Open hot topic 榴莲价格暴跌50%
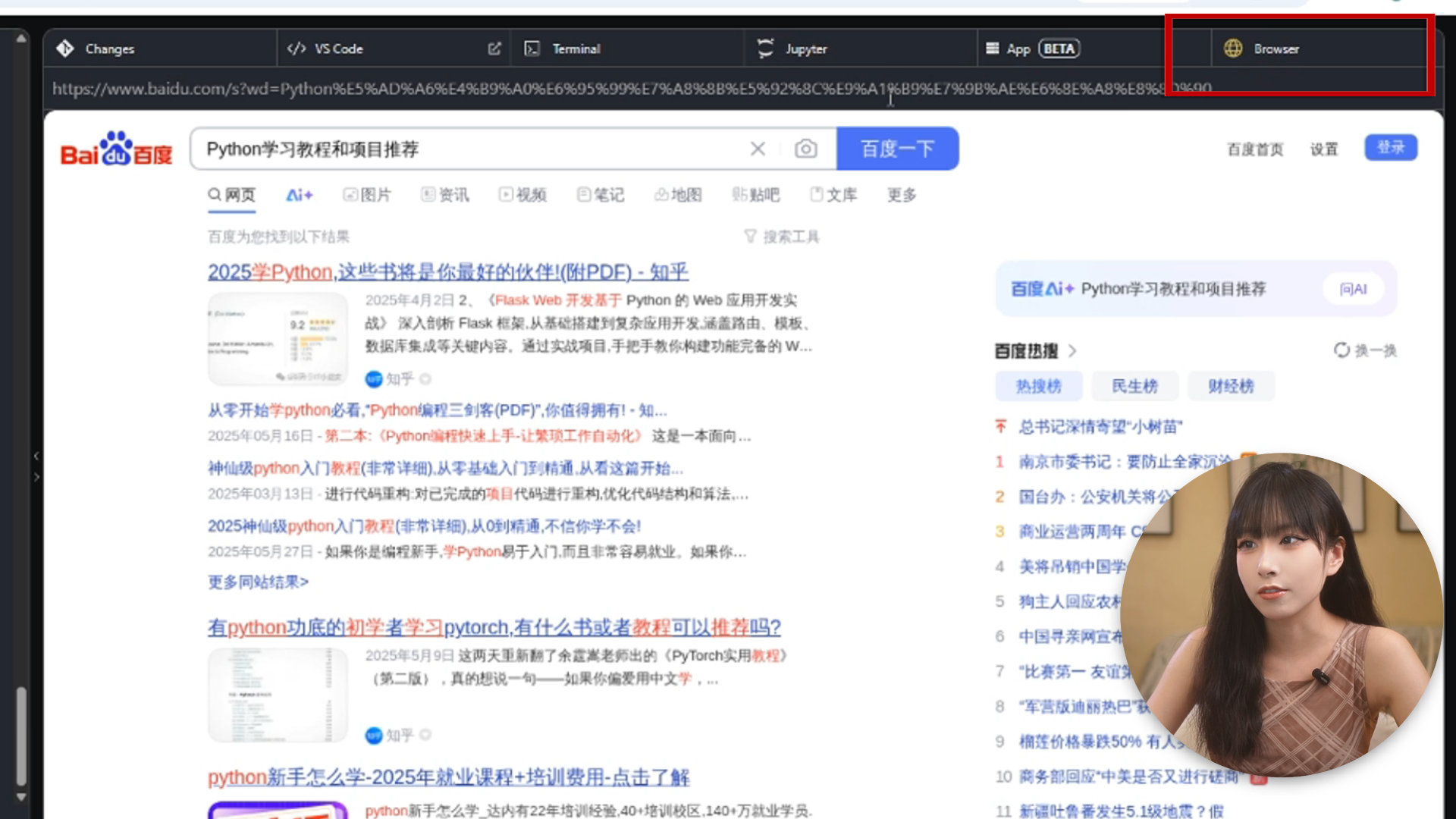This screenshot has height=819, width=1456. point(1102,742)
